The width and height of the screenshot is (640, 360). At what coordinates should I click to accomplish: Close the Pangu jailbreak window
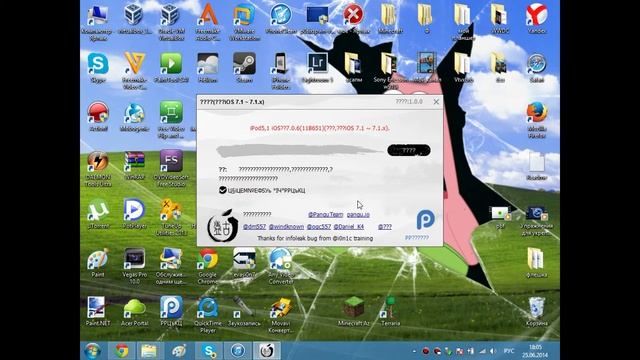tap(436, 102)
